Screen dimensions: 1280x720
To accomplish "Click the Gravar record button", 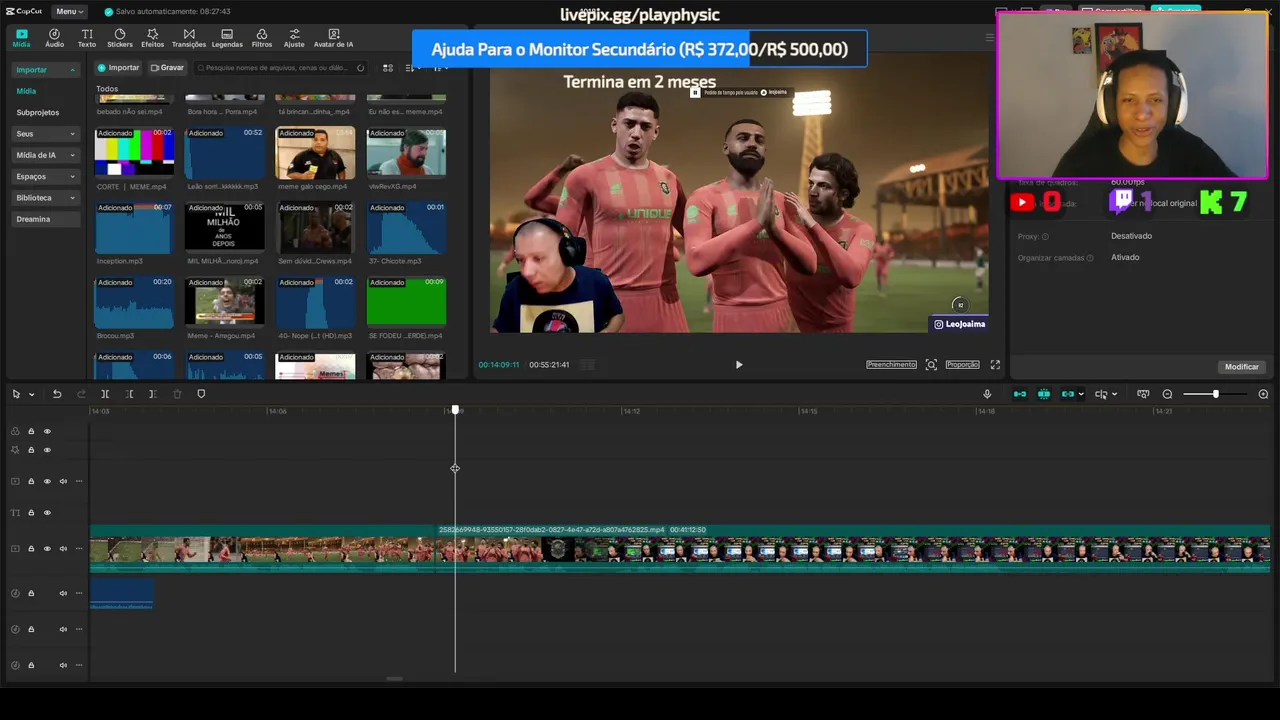I will pos(167,68).
